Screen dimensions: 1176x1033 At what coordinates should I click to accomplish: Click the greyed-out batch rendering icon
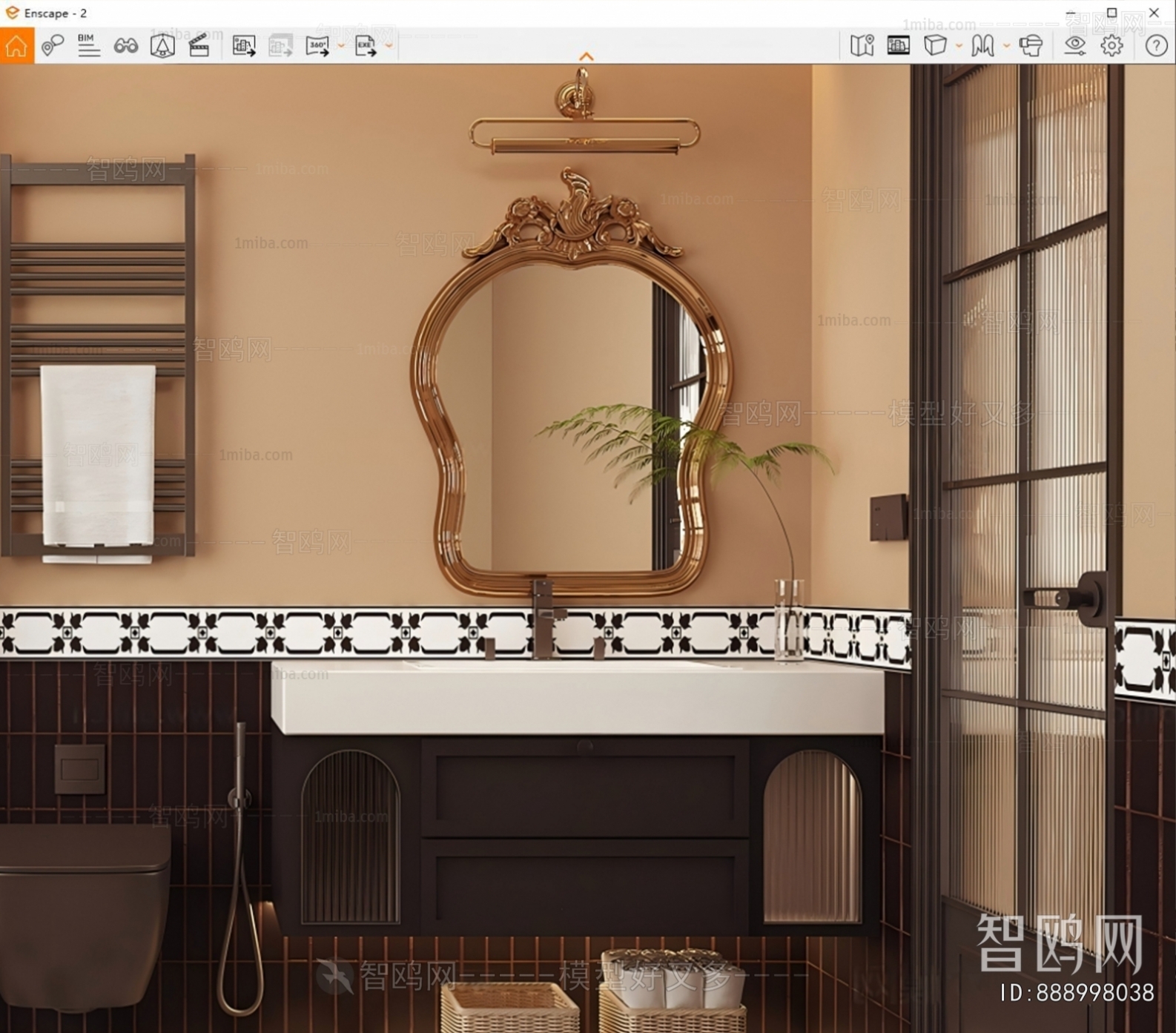click(280, 46)
